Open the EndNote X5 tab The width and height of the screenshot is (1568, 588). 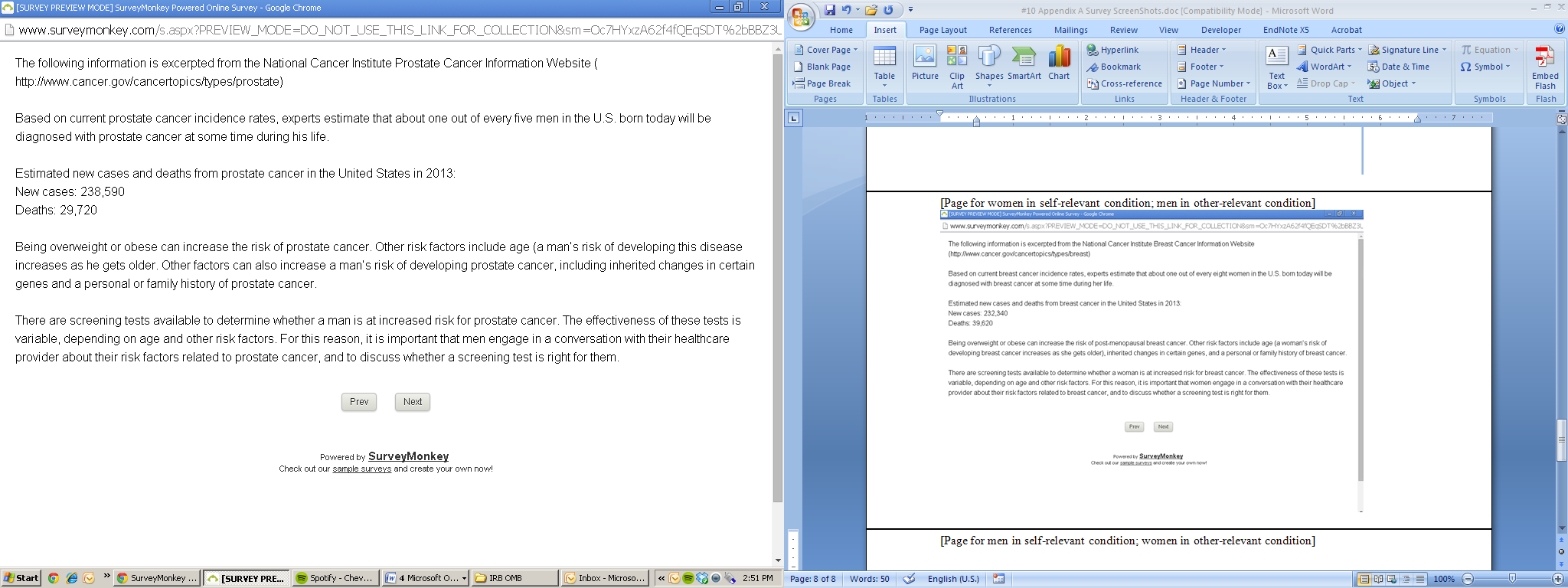tap(1285, 30)
